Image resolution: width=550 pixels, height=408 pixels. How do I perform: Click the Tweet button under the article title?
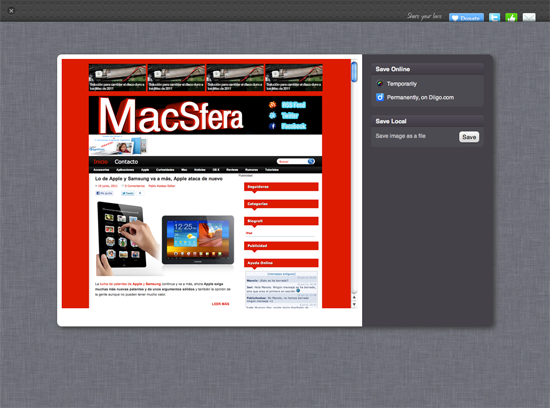pos(128,193)
